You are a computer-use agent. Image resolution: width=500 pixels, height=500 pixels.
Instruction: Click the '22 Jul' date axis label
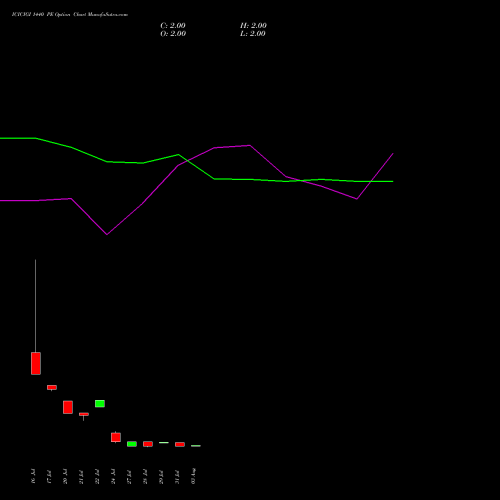click(x=97, y=476)
